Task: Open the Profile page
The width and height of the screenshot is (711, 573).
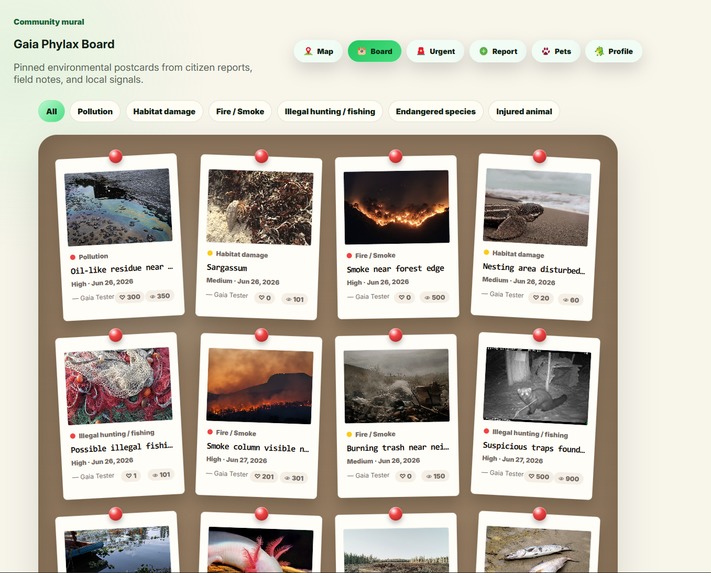Action: click(x=614, y=51)
